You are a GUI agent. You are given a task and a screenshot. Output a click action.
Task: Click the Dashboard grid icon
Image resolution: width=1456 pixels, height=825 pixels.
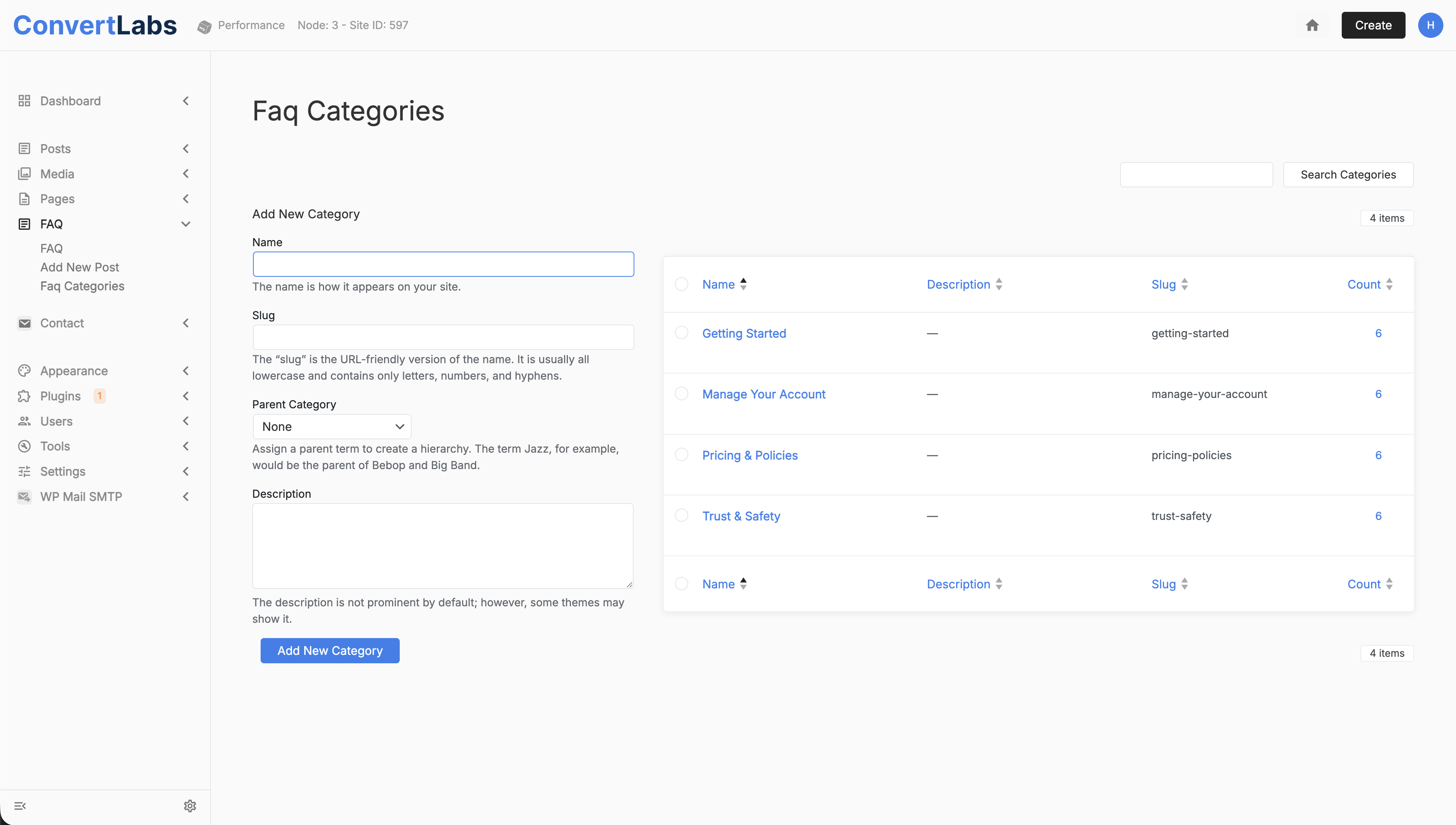pyautogui.click(x=24, y=101)
